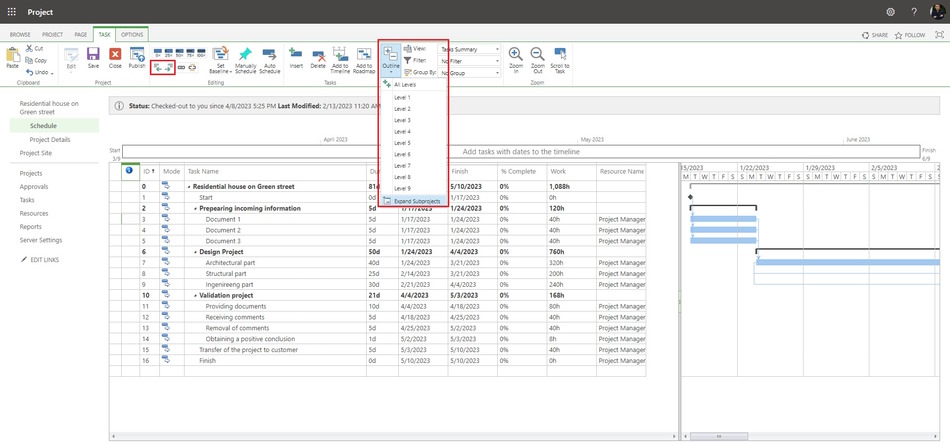Go to Reports in left navigation

(30, 227)
